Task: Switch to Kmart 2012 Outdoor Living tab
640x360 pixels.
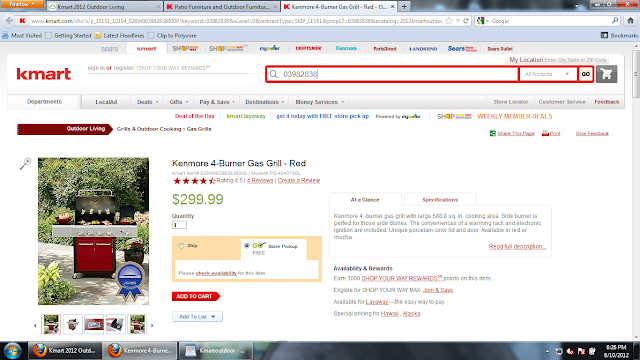Action: click(104, 7)
